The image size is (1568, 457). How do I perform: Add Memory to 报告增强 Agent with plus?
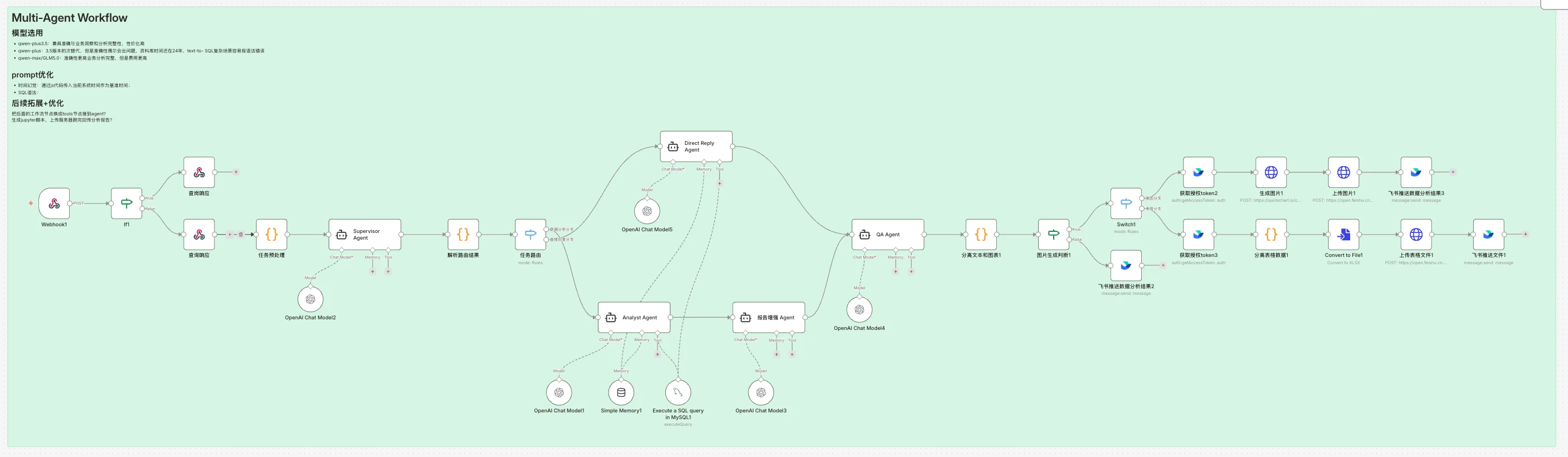(x=777, y=354)
